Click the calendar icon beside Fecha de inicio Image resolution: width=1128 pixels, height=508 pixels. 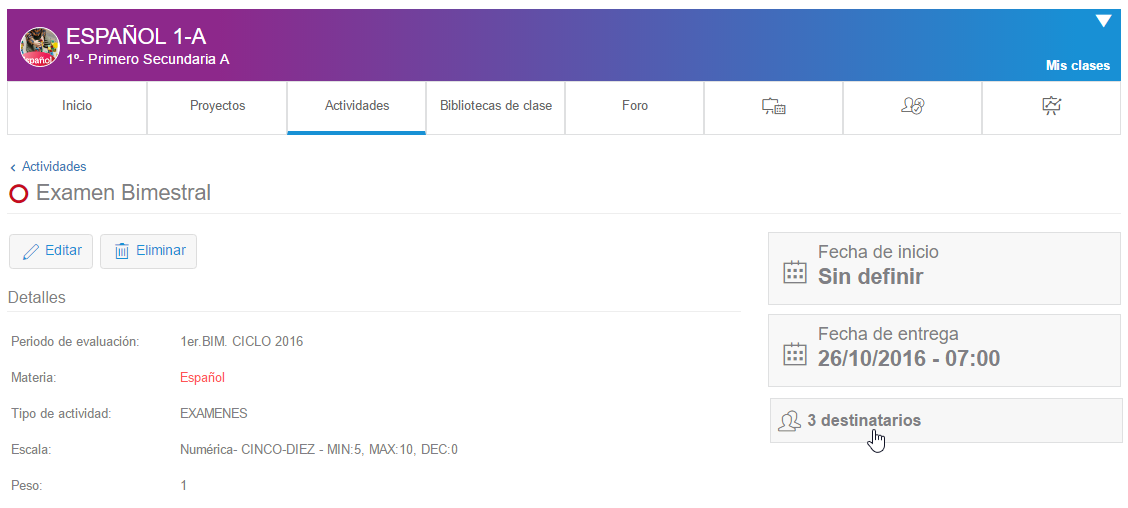pos(794,273)
